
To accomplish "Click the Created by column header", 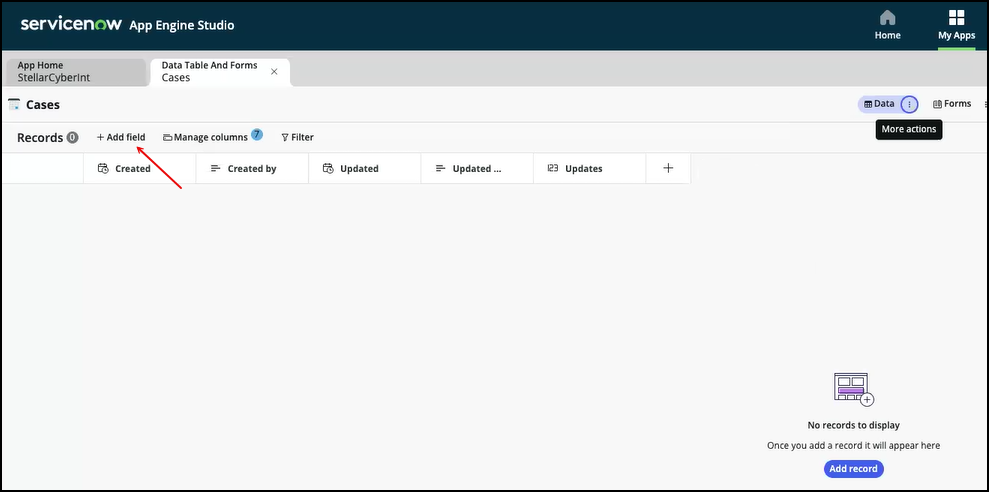I will [x=251, y=169].
